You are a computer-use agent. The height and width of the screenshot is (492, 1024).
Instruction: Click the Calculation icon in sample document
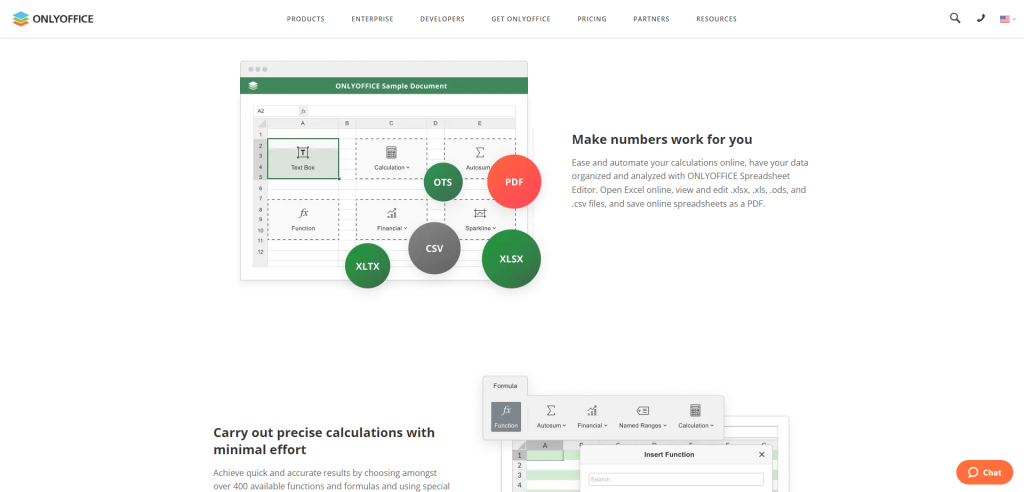tap(391, 152)
